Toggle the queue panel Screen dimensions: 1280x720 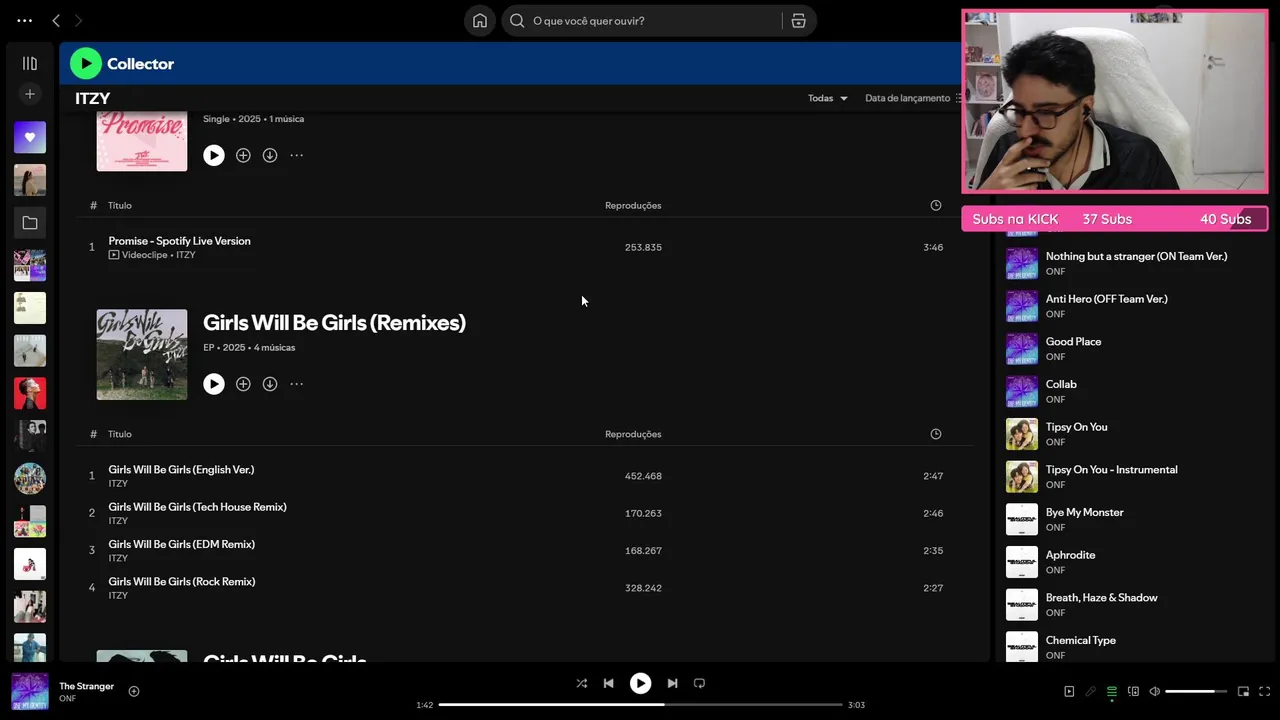tap(1111, 691)
